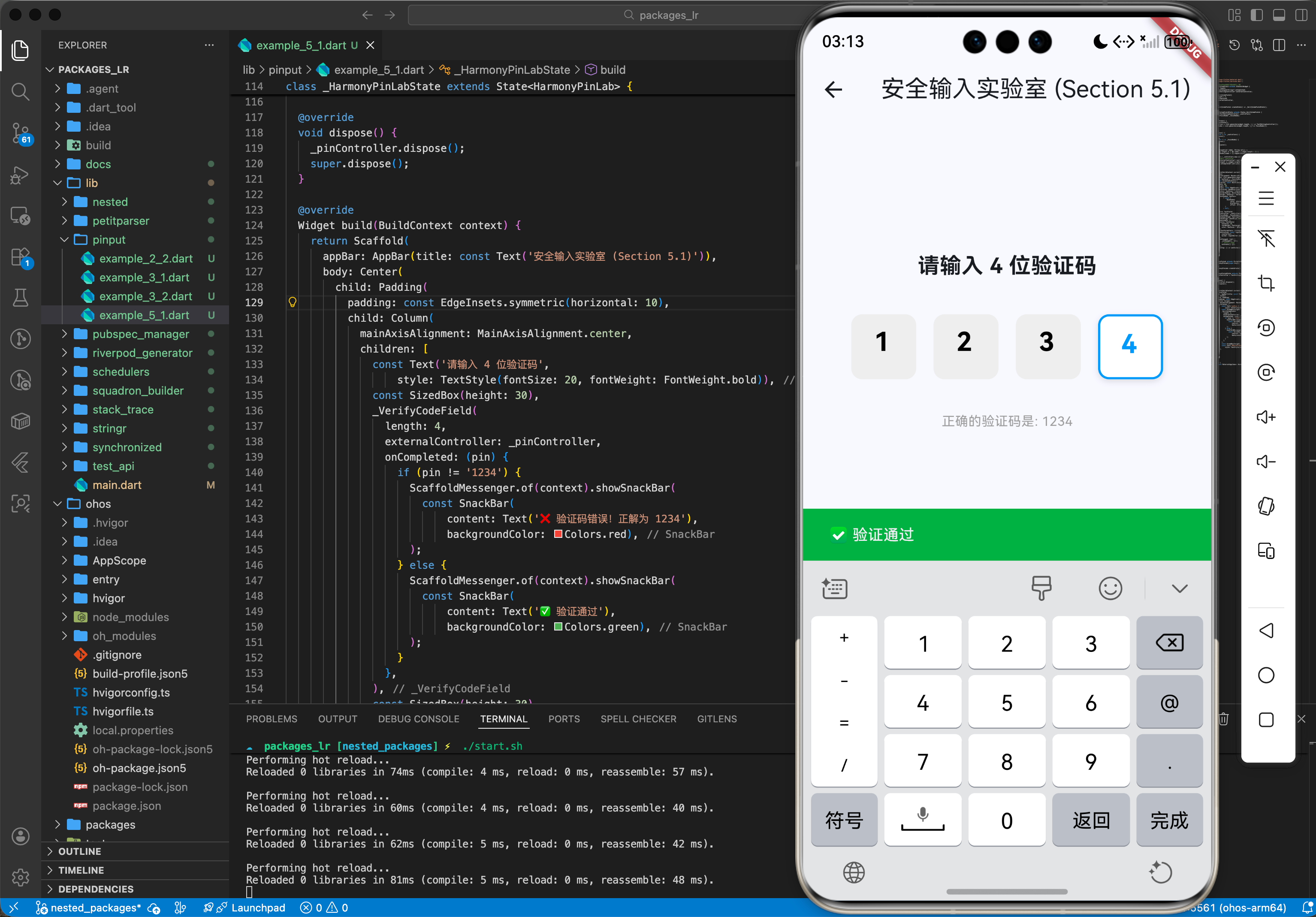Open the Explorer view in activity bar
The height and width of the screenshot is (917, 1316).
(x=21, y=51)
